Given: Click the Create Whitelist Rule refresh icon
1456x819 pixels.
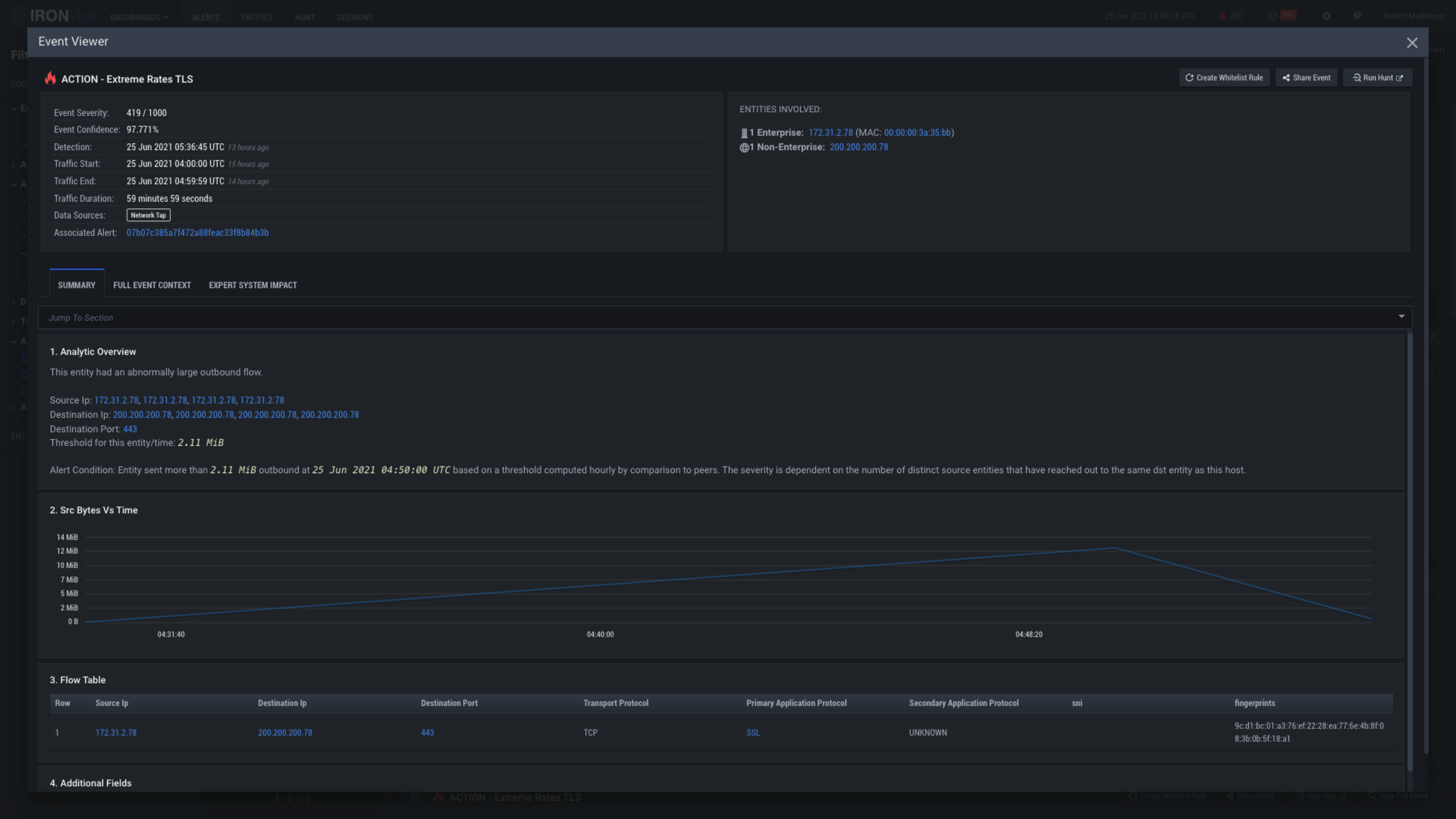Looking at the screenshot, I should tap(1189, 78).
